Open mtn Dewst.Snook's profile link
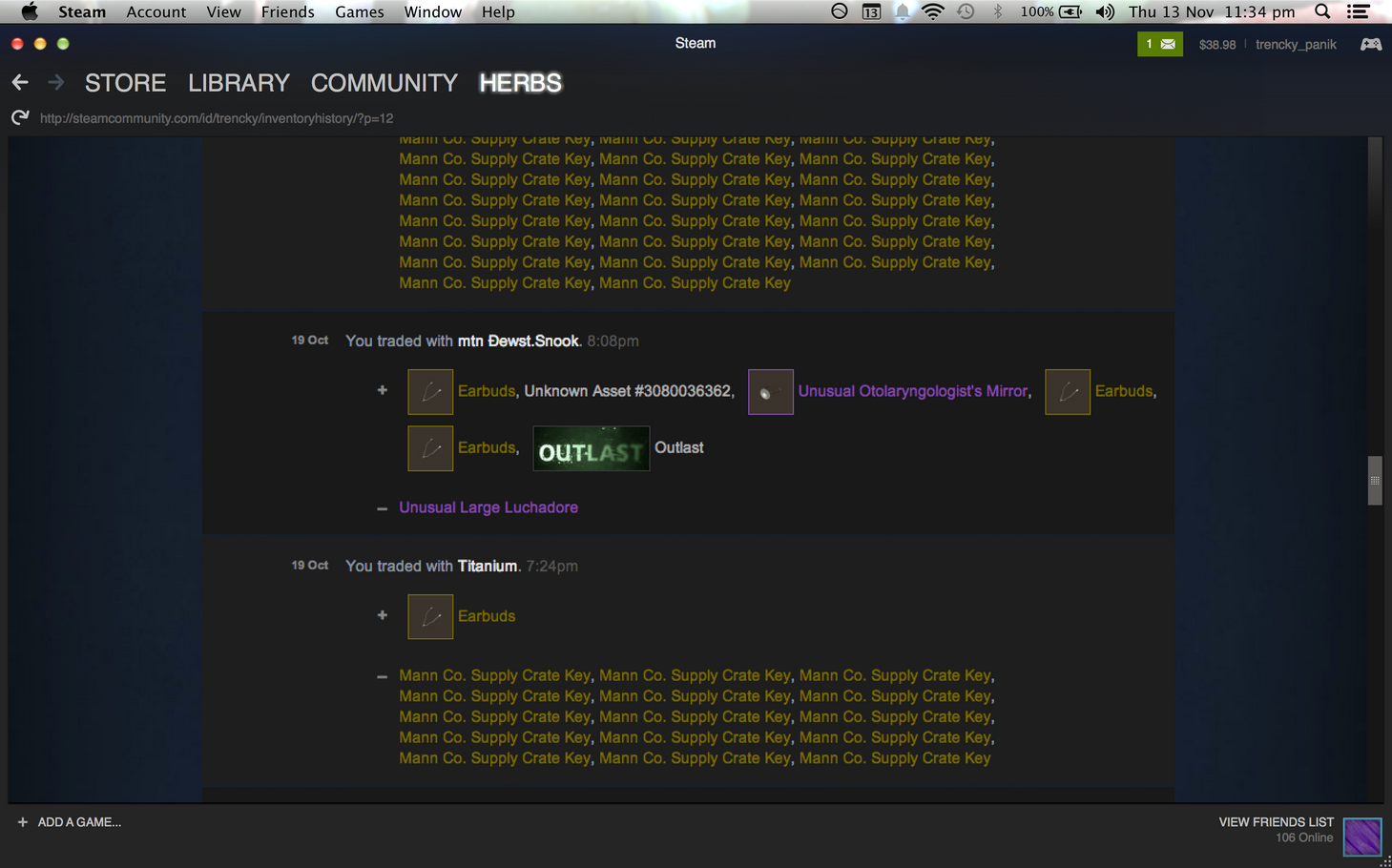The width and height of the screenshot is (1392, 868). [518, 341]
